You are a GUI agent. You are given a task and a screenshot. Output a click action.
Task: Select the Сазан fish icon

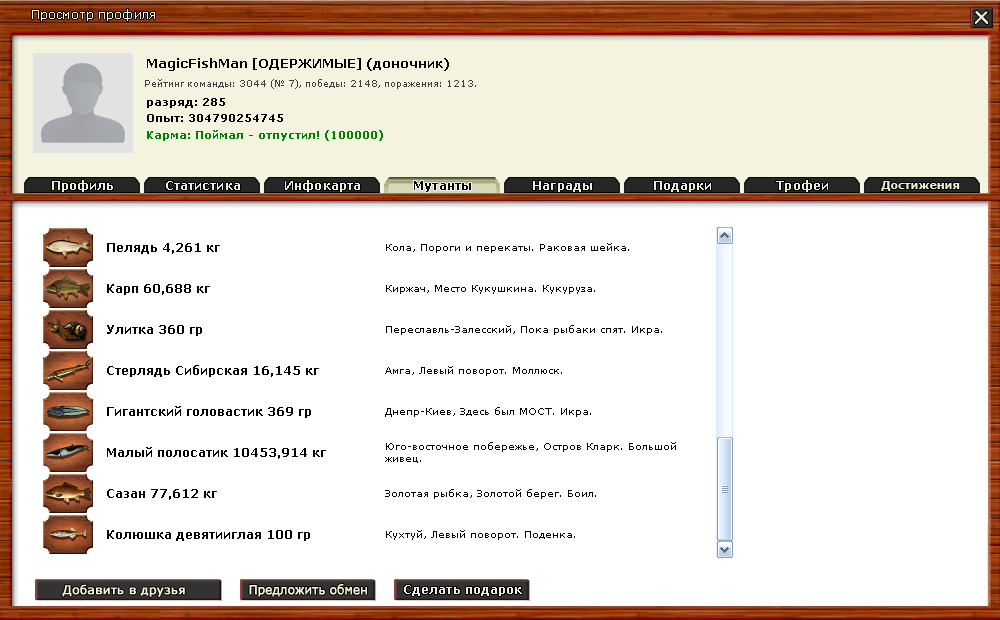[68, 493]
